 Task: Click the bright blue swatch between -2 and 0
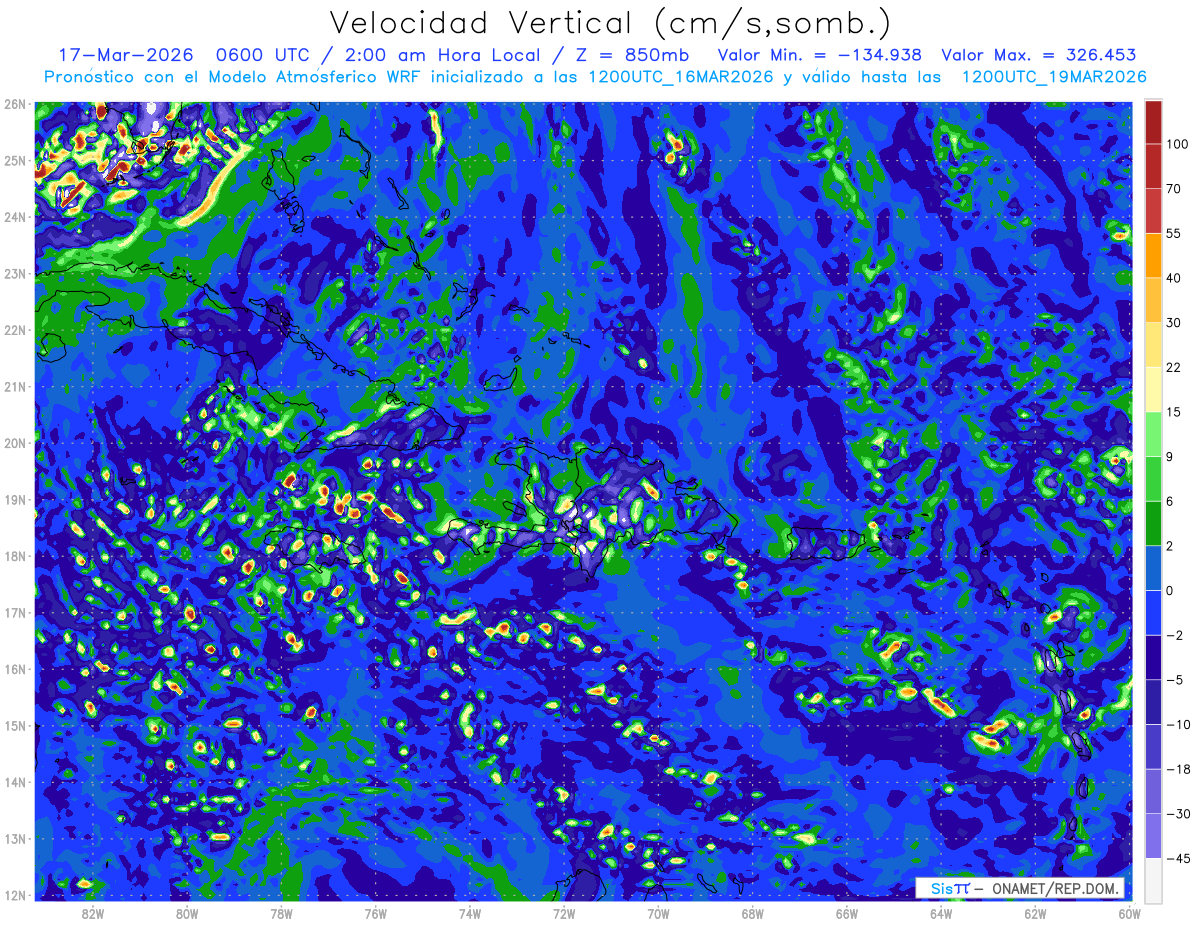tap(1153, 613)
